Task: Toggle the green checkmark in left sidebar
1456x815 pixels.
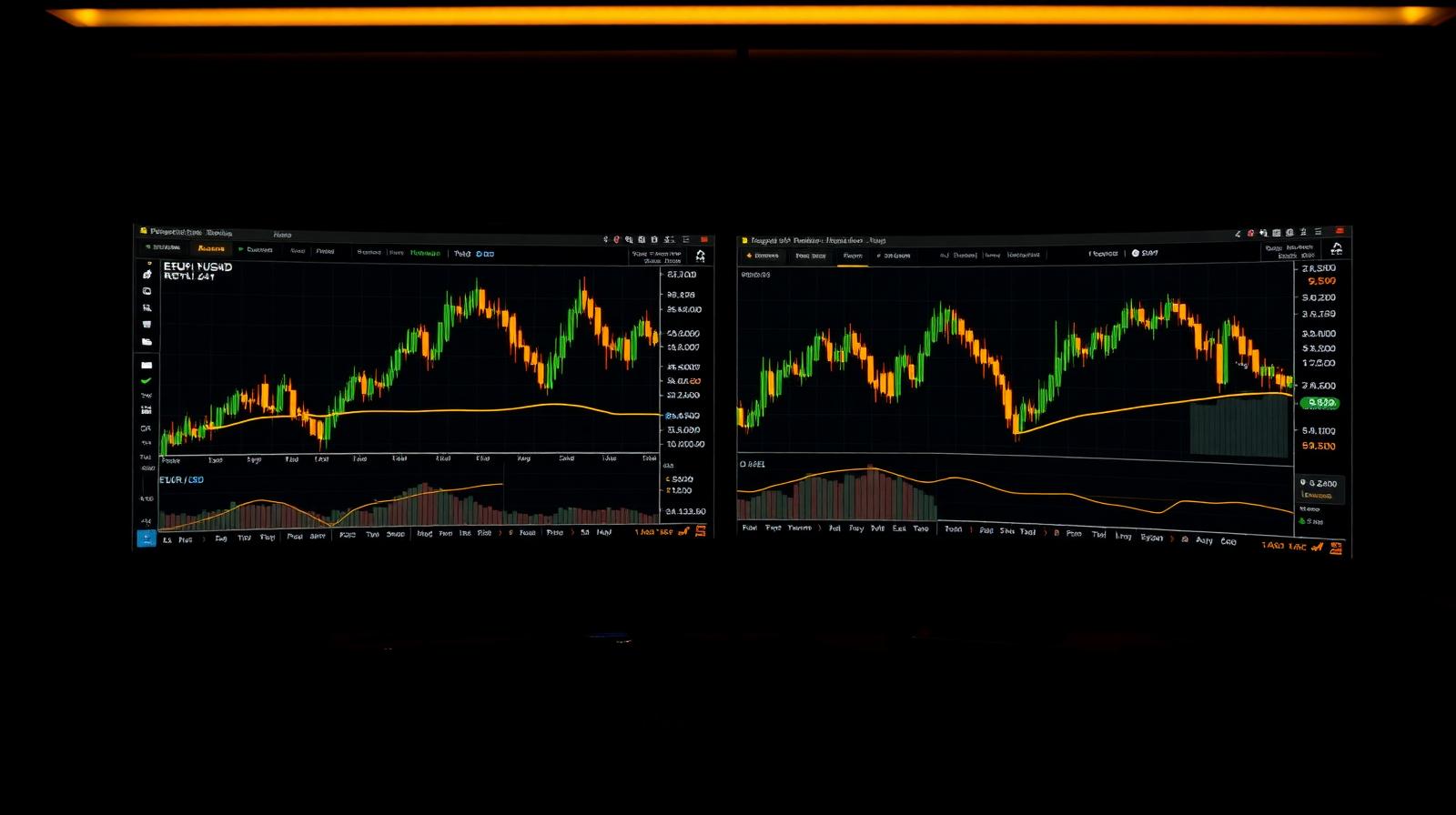Action: click(146, 381)
